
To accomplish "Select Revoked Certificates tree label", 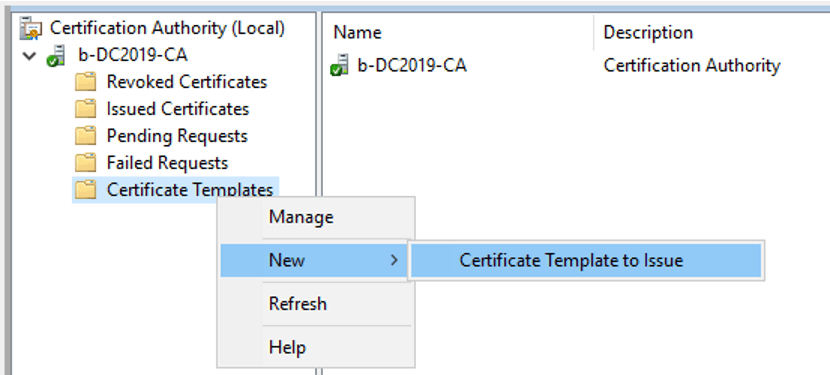I will [187, 82].
